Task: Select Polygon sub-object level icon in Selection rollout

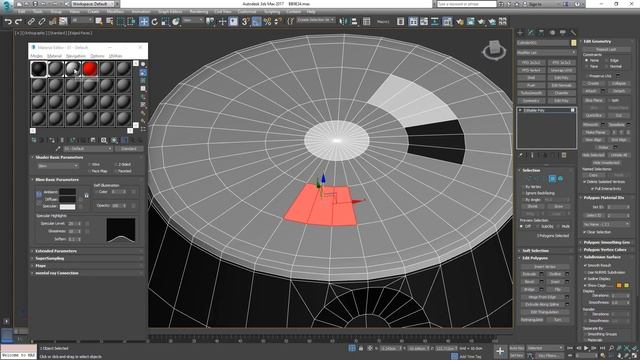Action: point(552,178)
